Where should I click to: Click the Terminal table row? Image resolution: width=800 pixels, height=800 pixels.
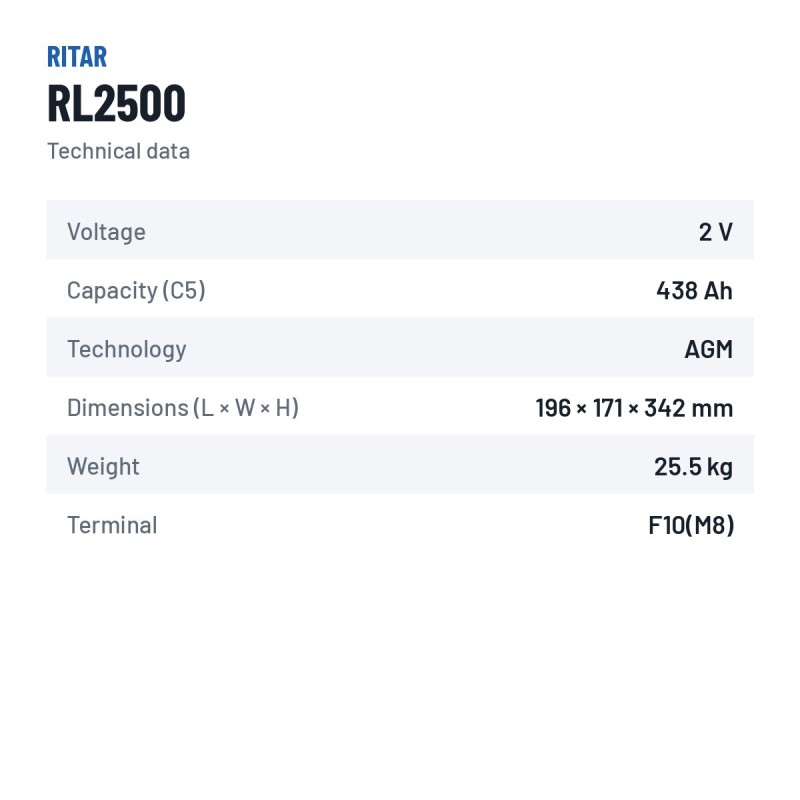point(400,523)
